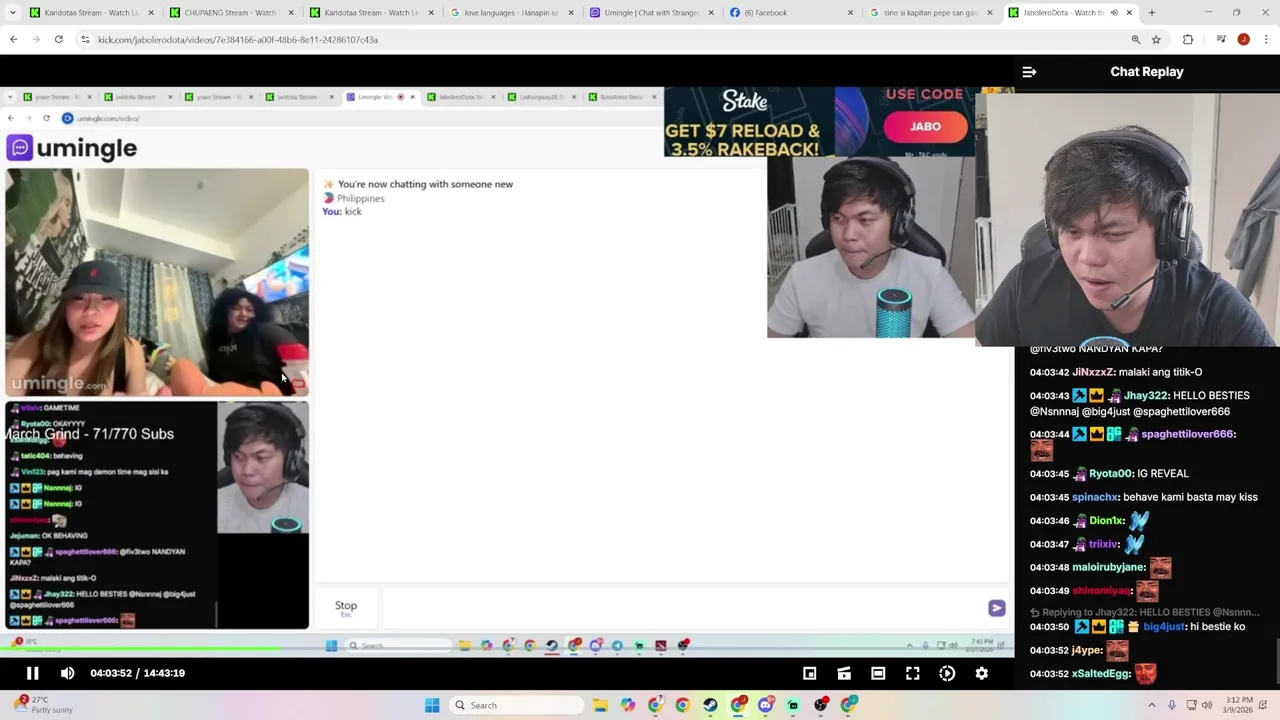Click username spaghettilover666 in Chat Replay
Image resolution: width=1280 pixels, height=720 pixels.
pyautogui.click(x=1187, y=434)
